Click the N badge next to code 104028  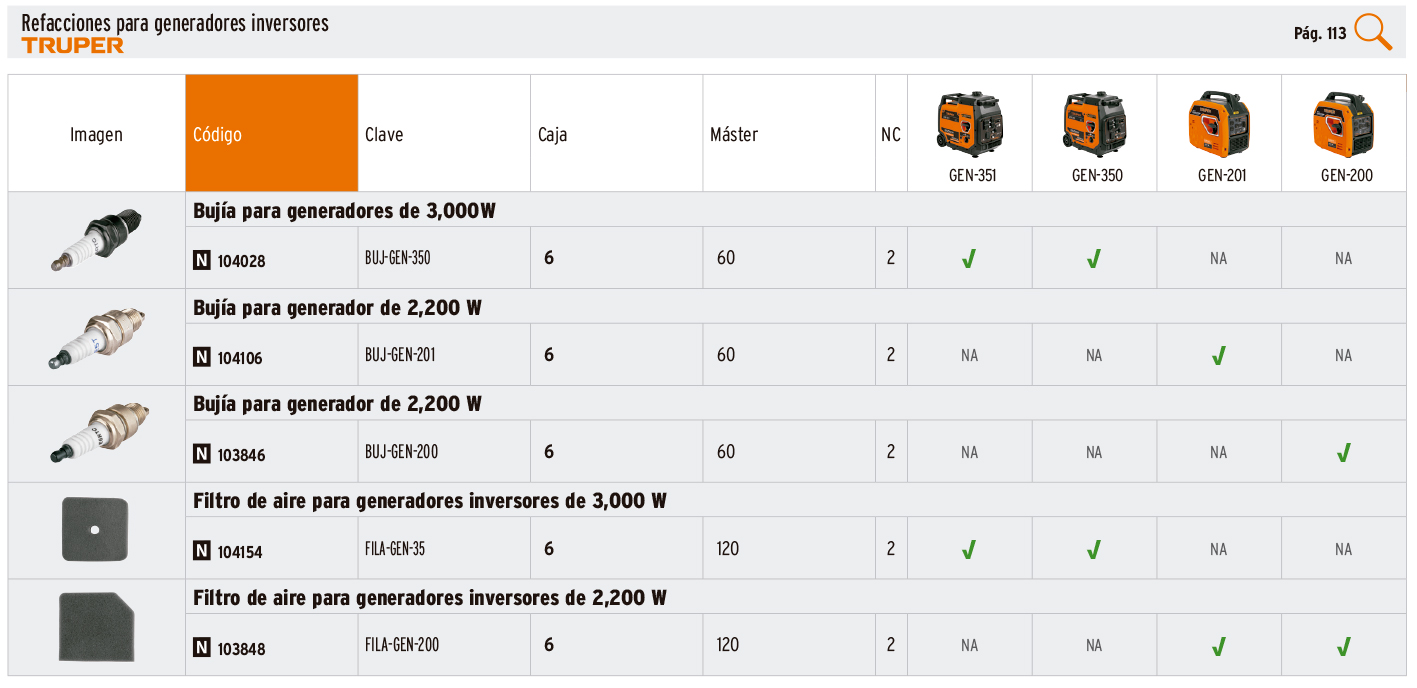point(201,260)
